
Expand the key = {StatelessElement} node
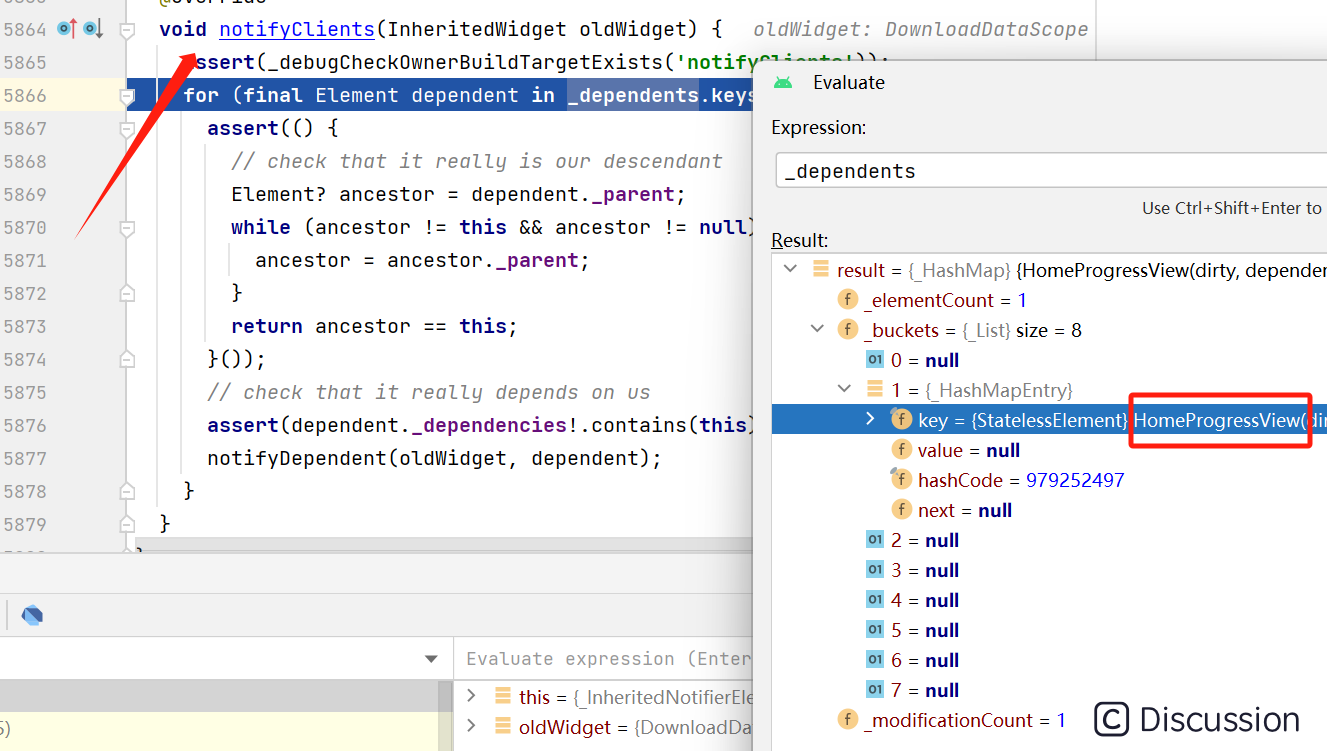(x=871, y=420)
